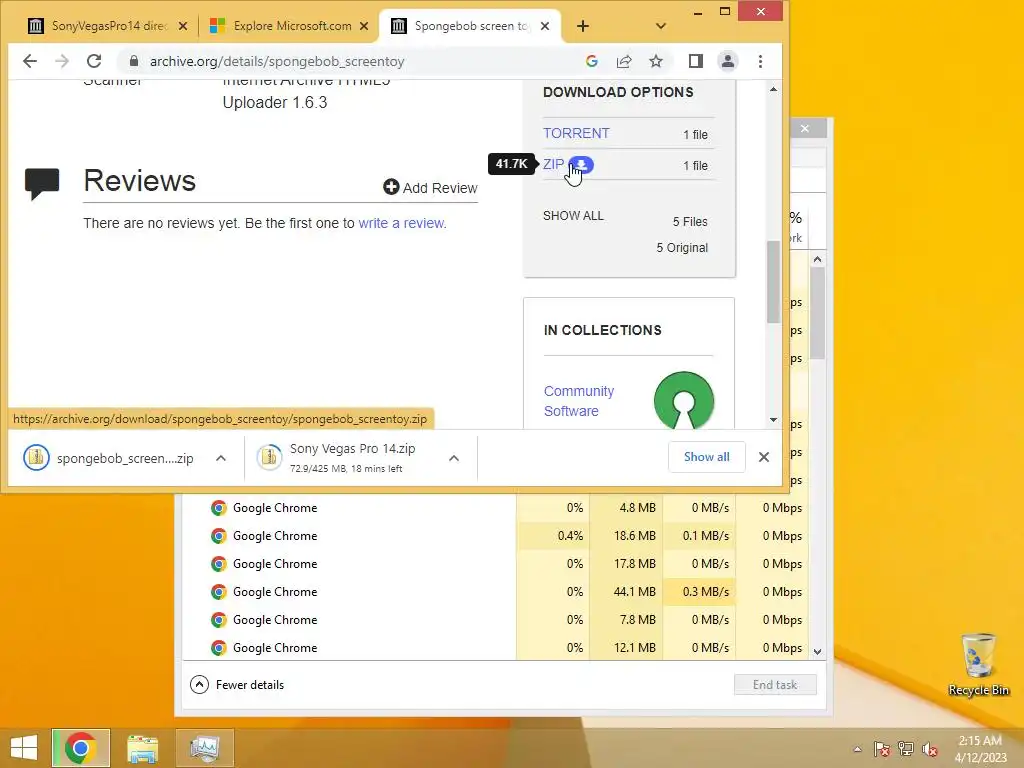Share this page icon

pyautogui.click(x=624, y=61)
